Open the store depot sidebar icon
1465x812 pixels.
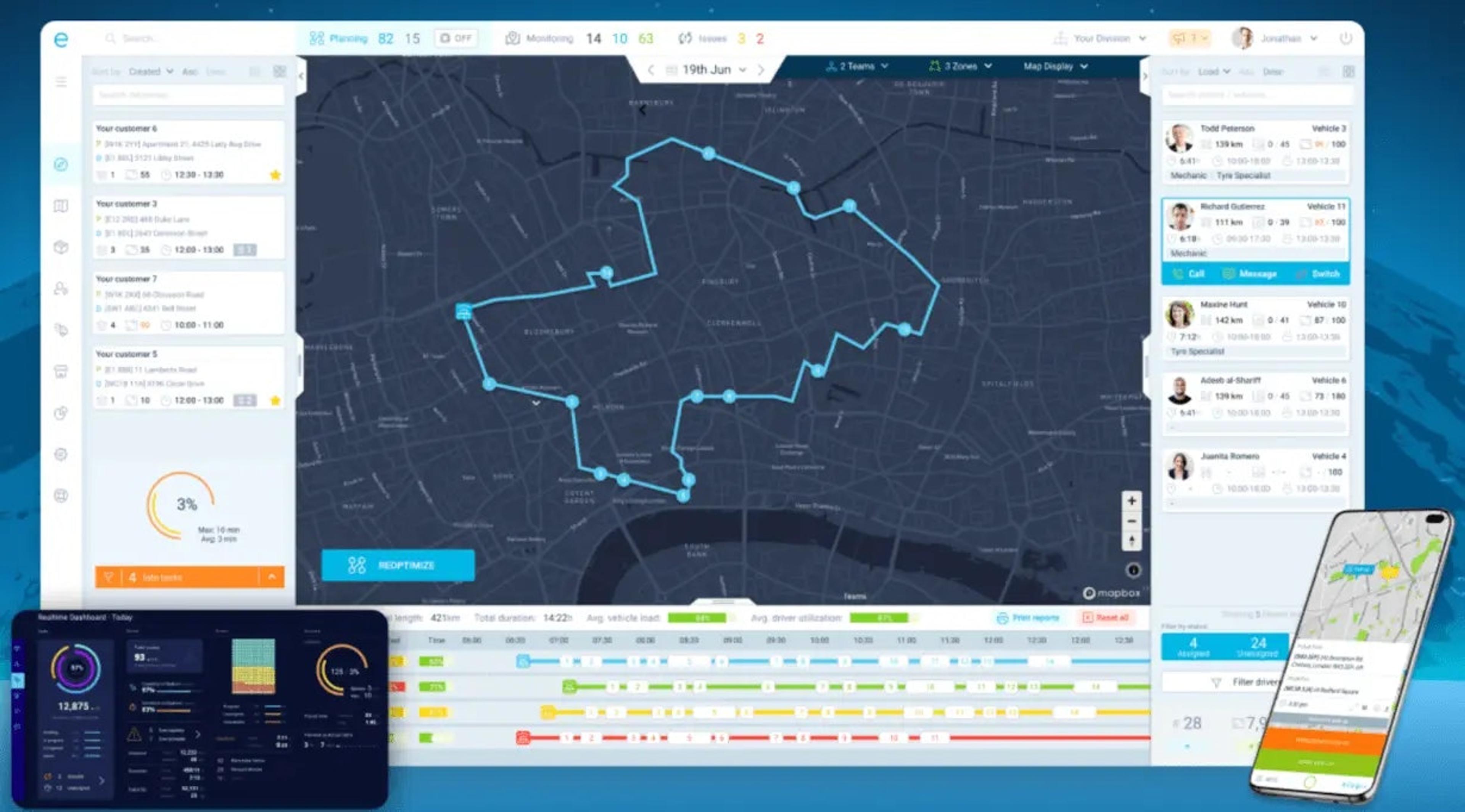point(61,371)
